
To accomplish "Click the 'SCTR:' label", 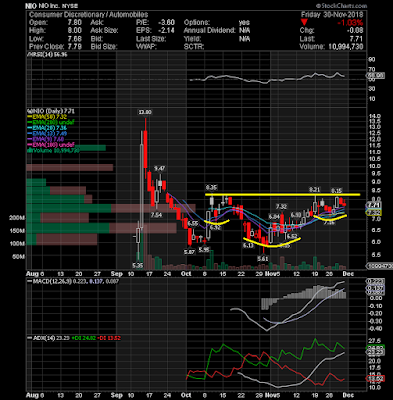I will [x=194, y=46].
